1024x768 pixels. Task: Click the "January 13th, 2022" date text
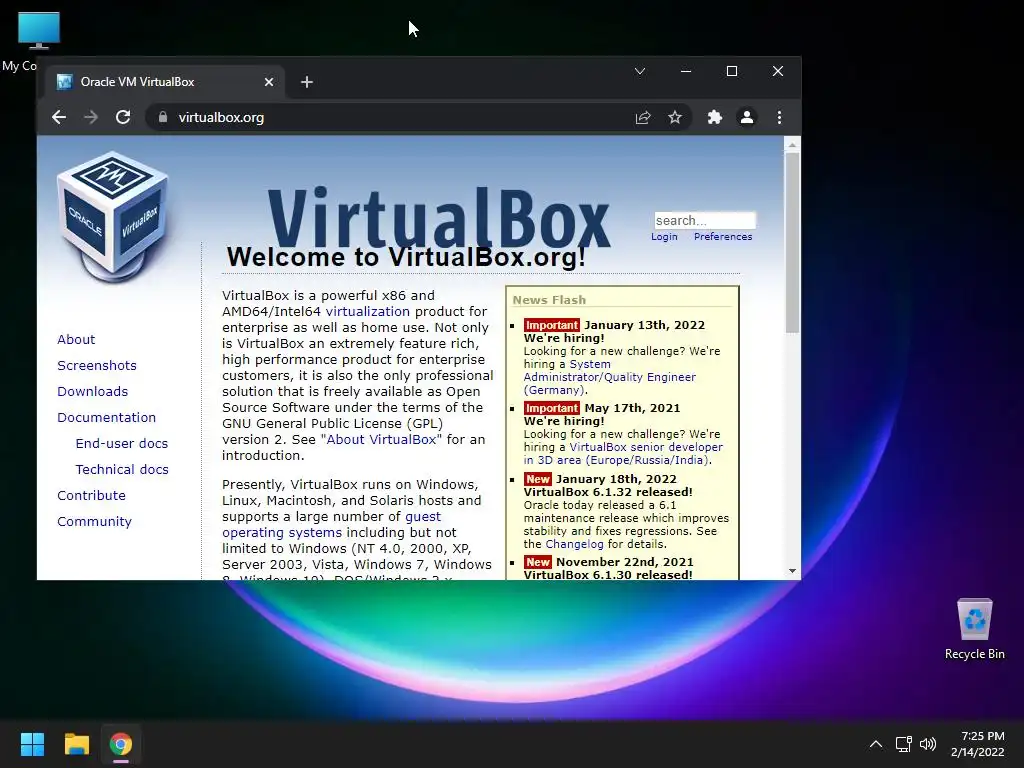pyautogui.click(x=645, y=325)
